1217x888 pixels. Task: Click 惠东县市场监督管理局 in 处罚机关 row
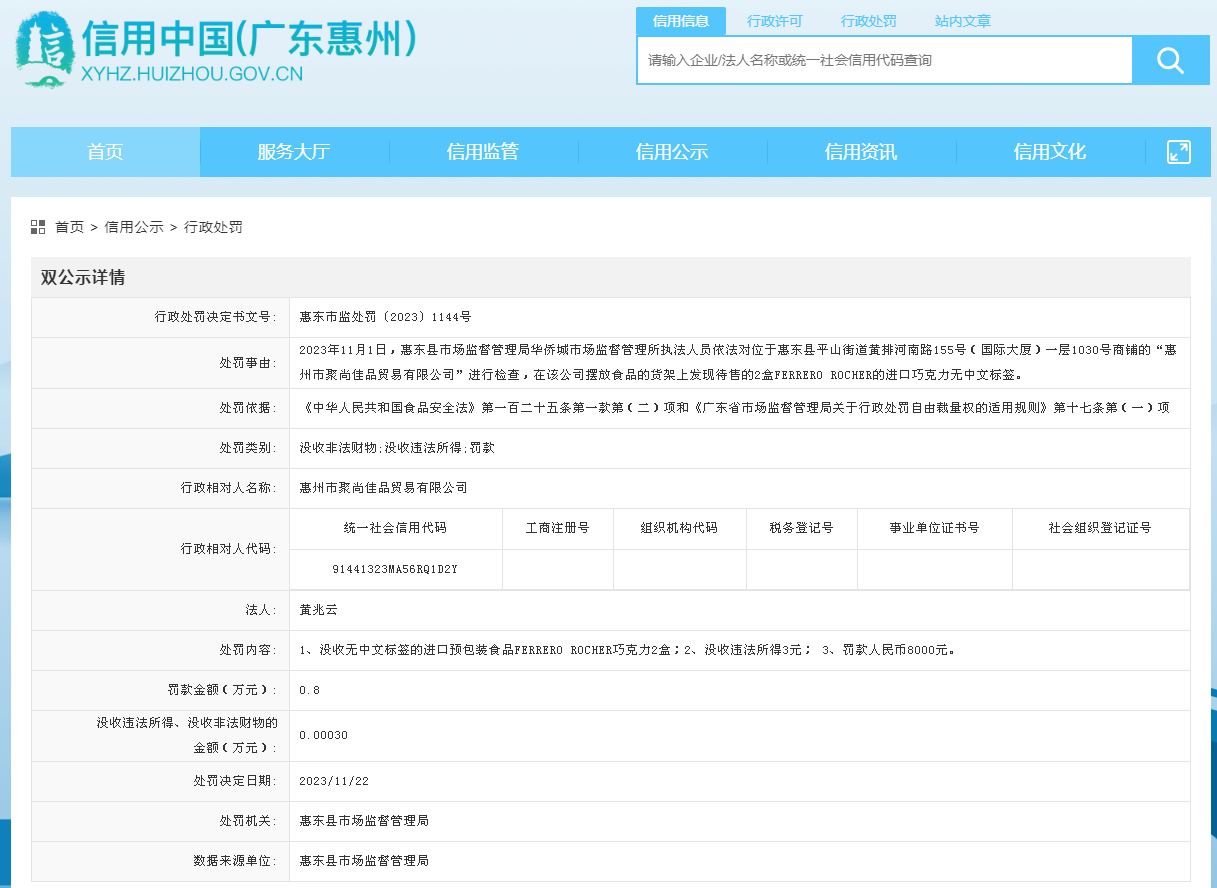click(x=364, y=820)
